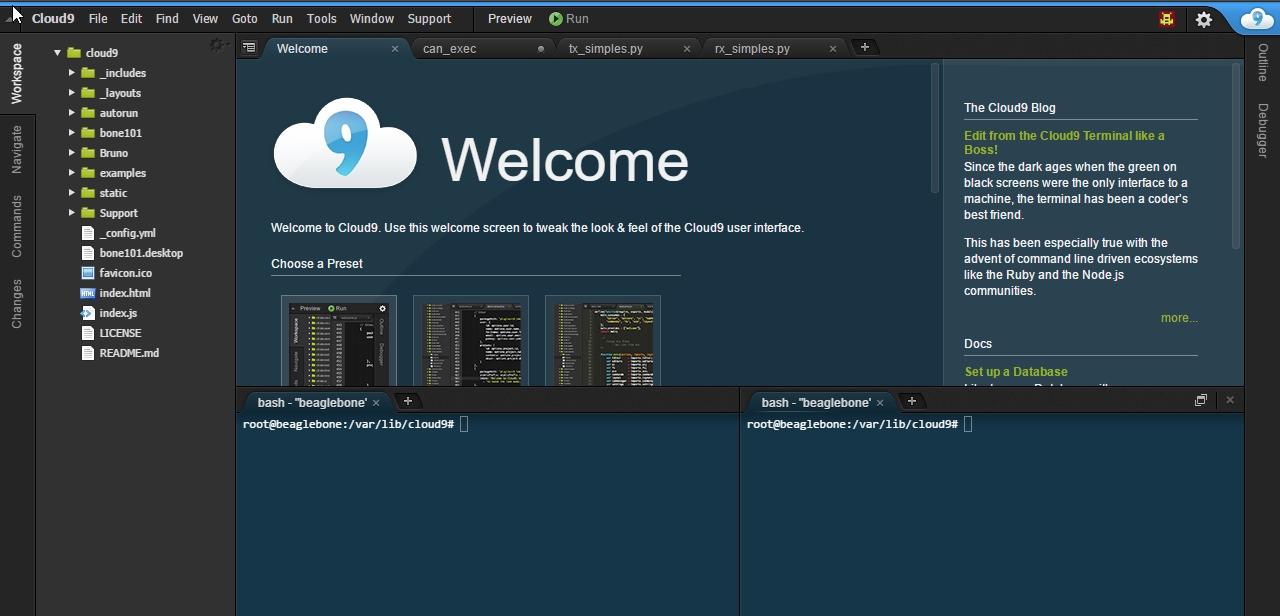Open the settings gear in top bar
This screenshot has width=1280, height=616.
click(x=1204, y=19)
